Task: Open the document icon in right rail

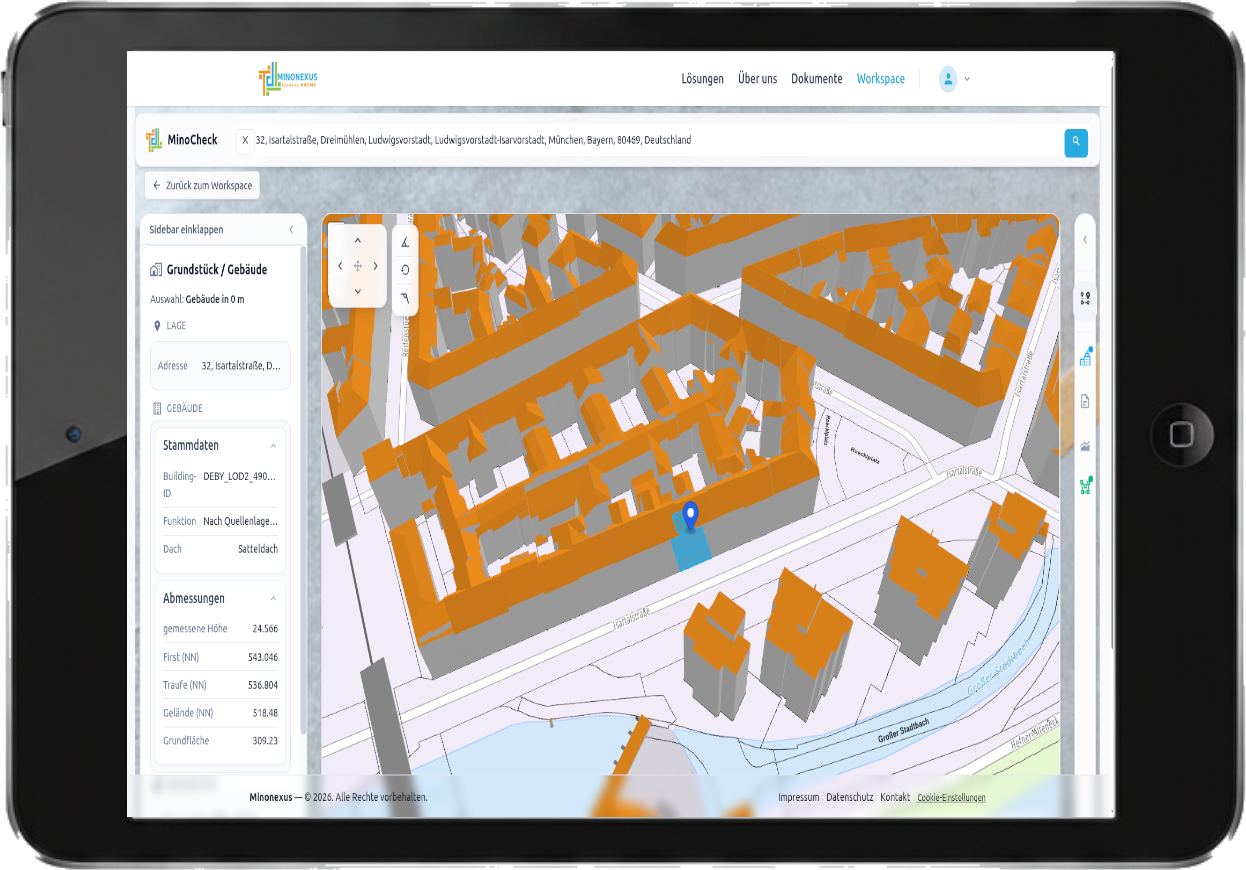Action: coord(1085,402)
